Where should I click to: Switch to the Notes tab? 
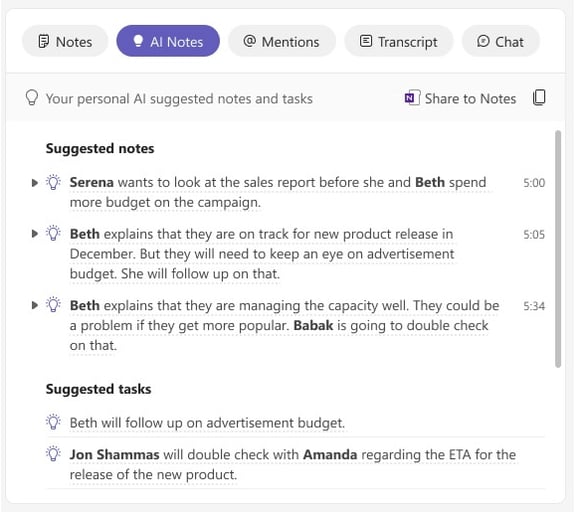(65, 42)
